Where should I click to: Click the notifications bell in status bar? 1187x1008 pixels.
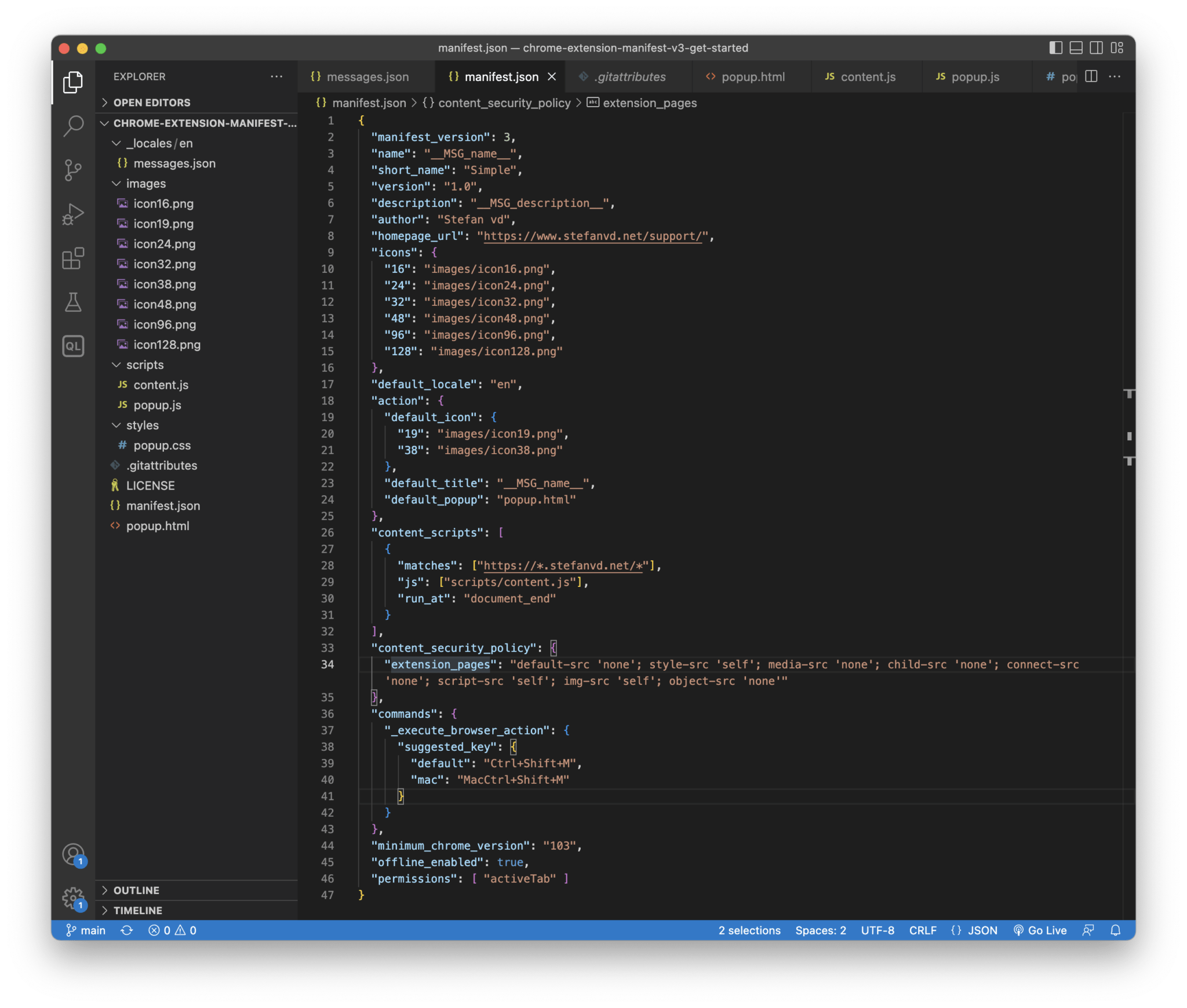(x=1115, y=930)
